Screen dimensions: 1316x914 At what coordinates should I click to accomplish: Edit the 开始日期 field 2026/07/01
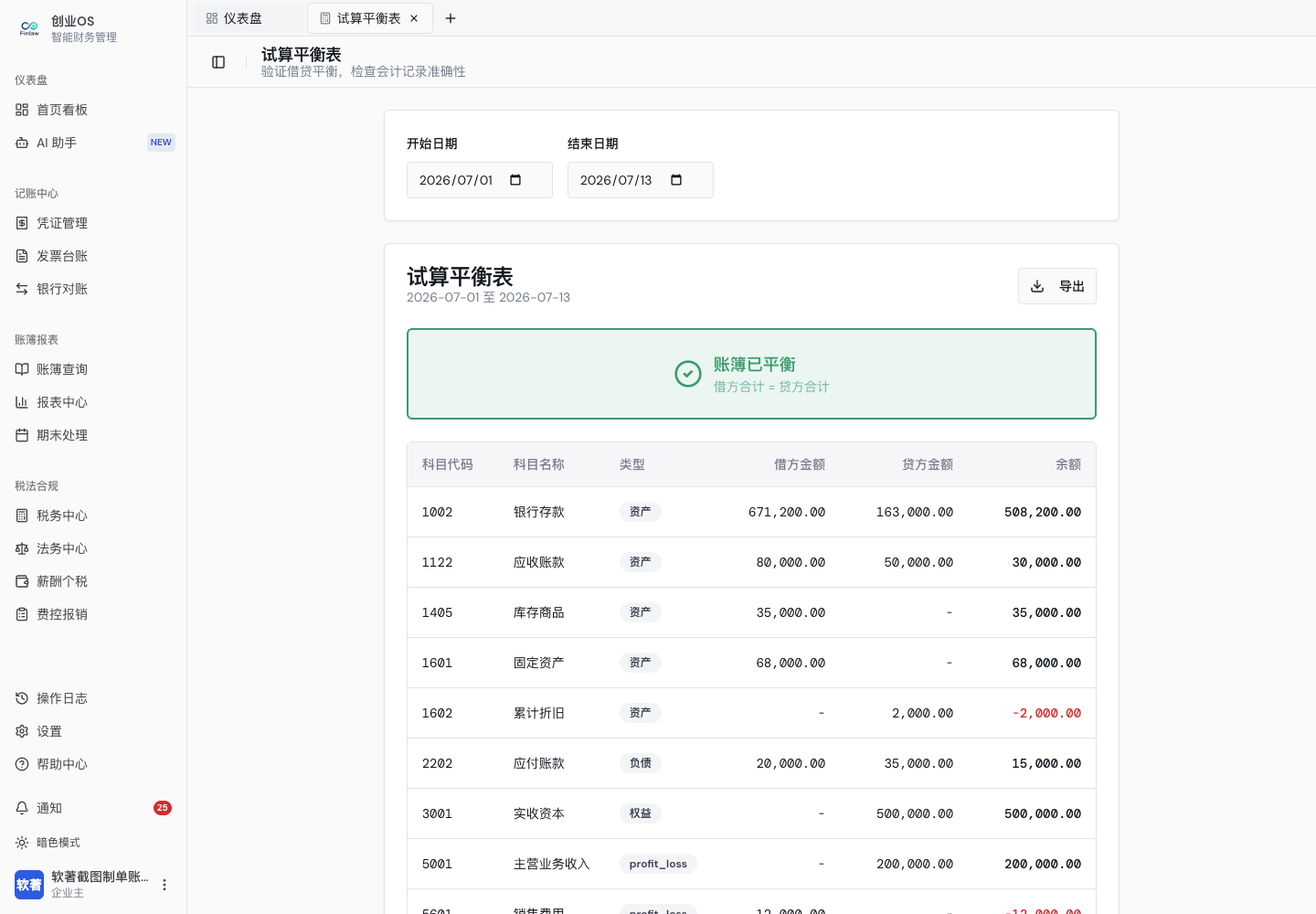pos(480,180)
